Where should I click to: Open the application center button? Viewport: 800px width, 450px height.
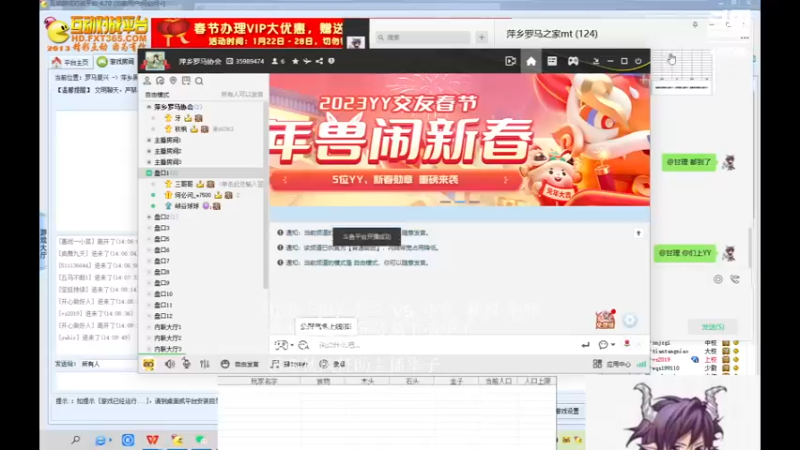[x=612, y=364]
